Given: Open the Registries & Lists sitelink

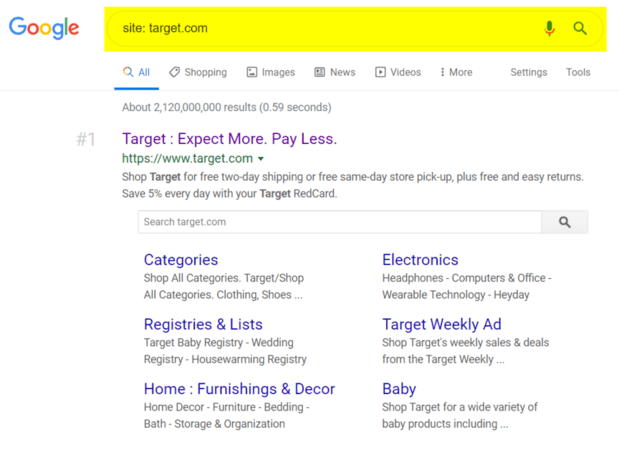Looking at the screenshot, I should [203, 324].
